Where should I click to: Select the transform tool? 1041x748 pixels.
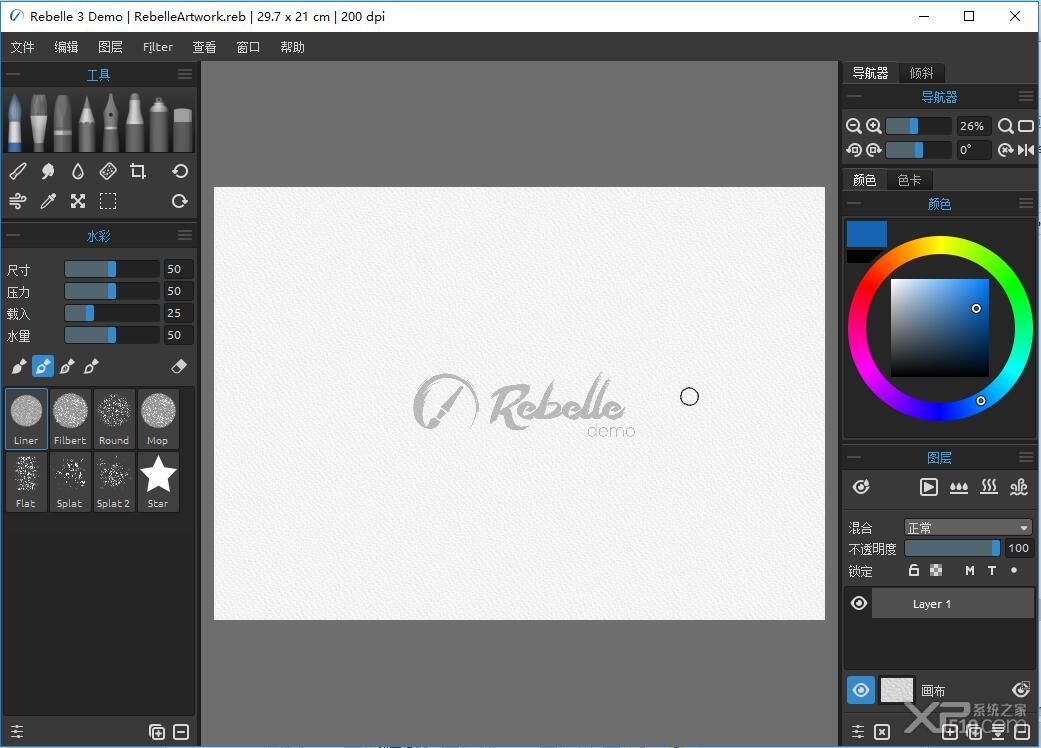[78, 201]
